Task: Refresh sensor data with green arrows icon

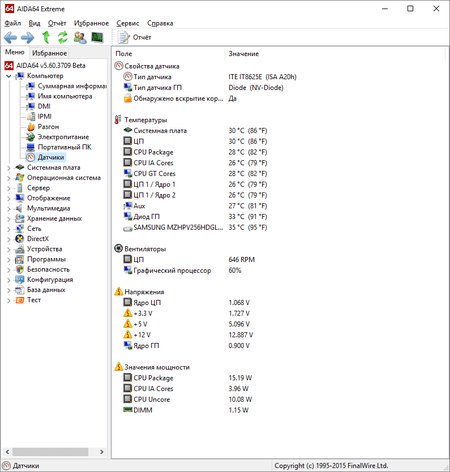Action: 62,37
